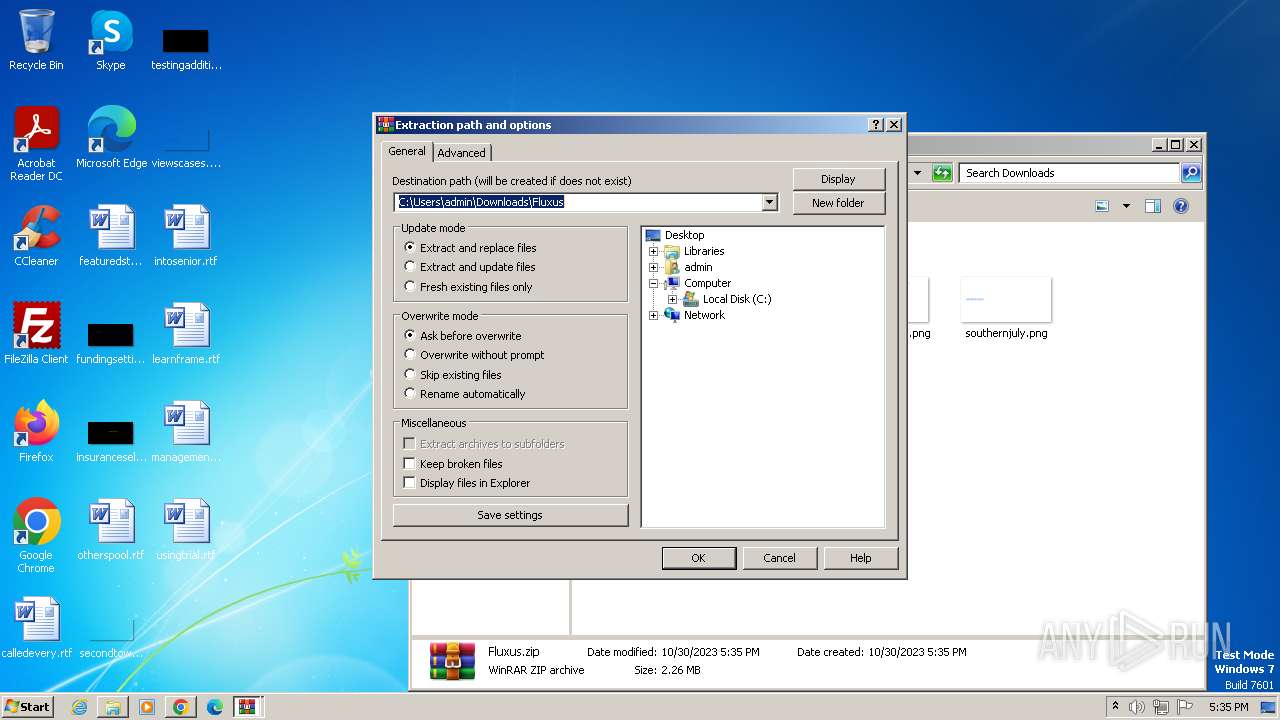Open managemen... rtf document icon
The width and height of the screenshot is (1280, 720).
coord(186,432)
